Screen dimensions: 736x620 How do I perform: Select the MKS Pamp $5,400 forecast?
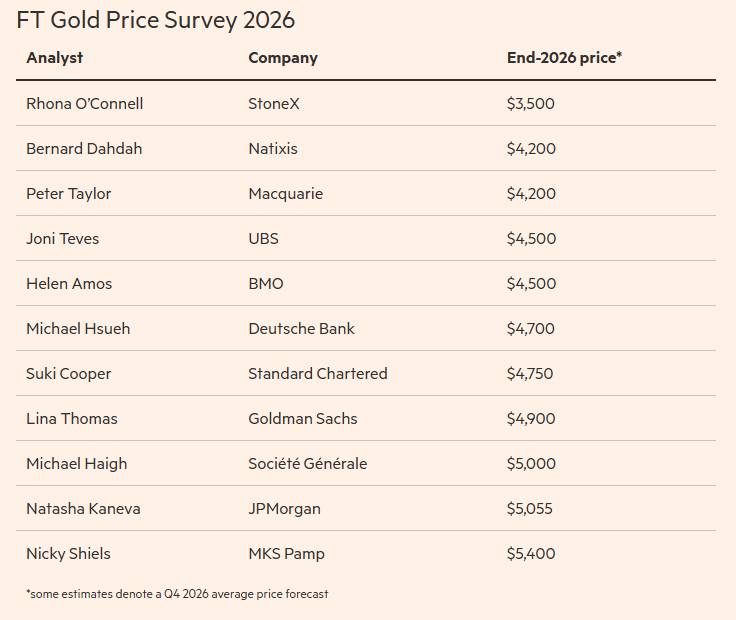530,554
